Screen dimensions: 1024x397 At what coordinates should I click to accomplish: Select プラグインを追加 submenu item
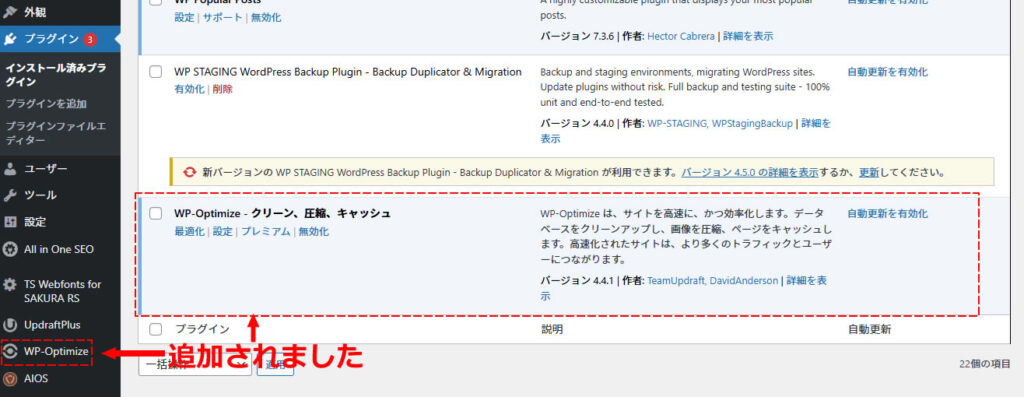click(46, 103)
